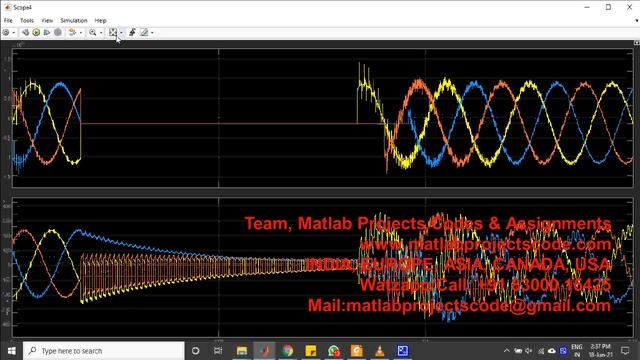
Task: Open Sticky Notes from the taskbar
Action: [x=311, y=351]
